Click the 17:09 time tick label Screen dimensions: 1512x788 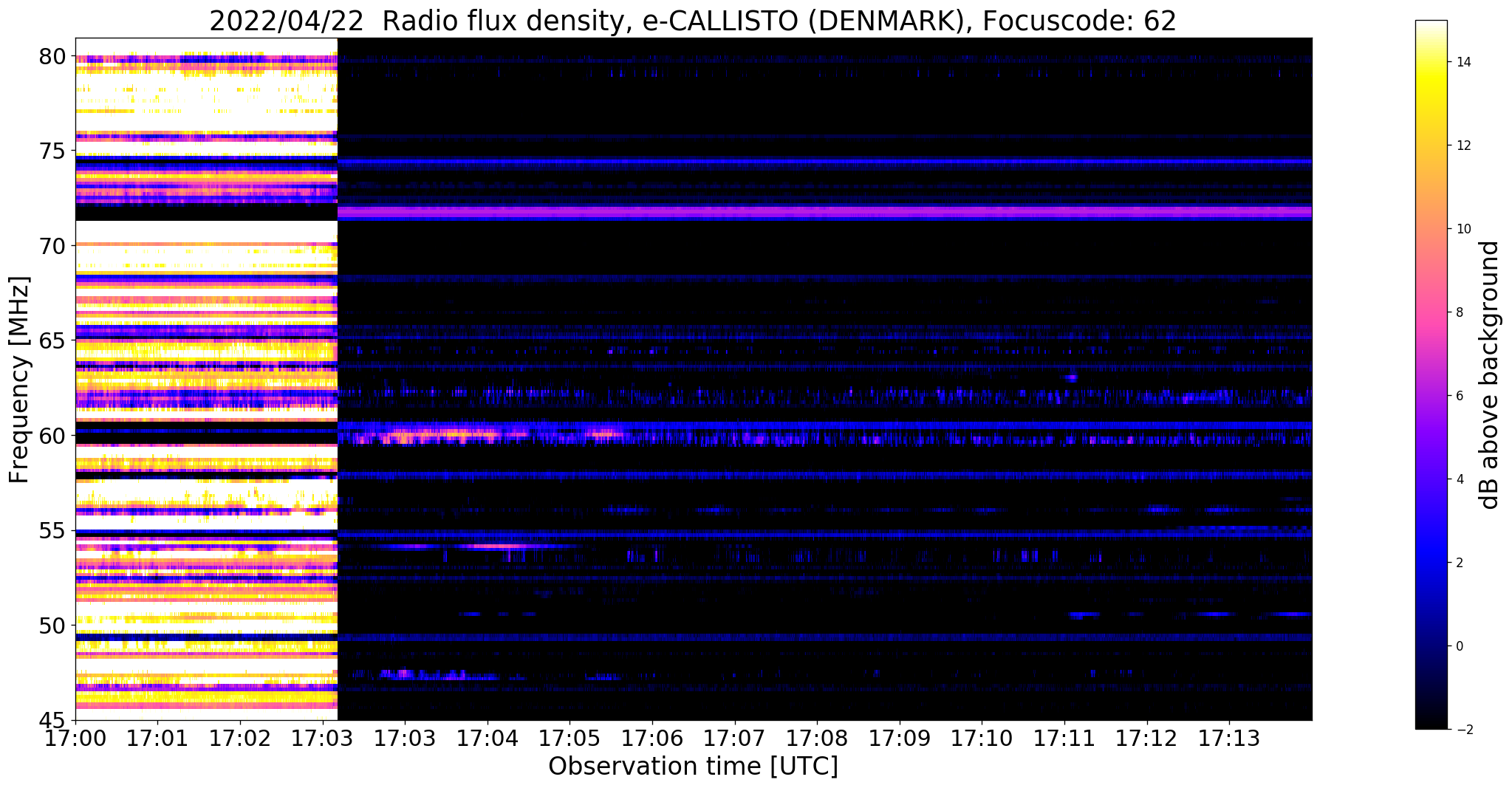(x=900, y=739)
